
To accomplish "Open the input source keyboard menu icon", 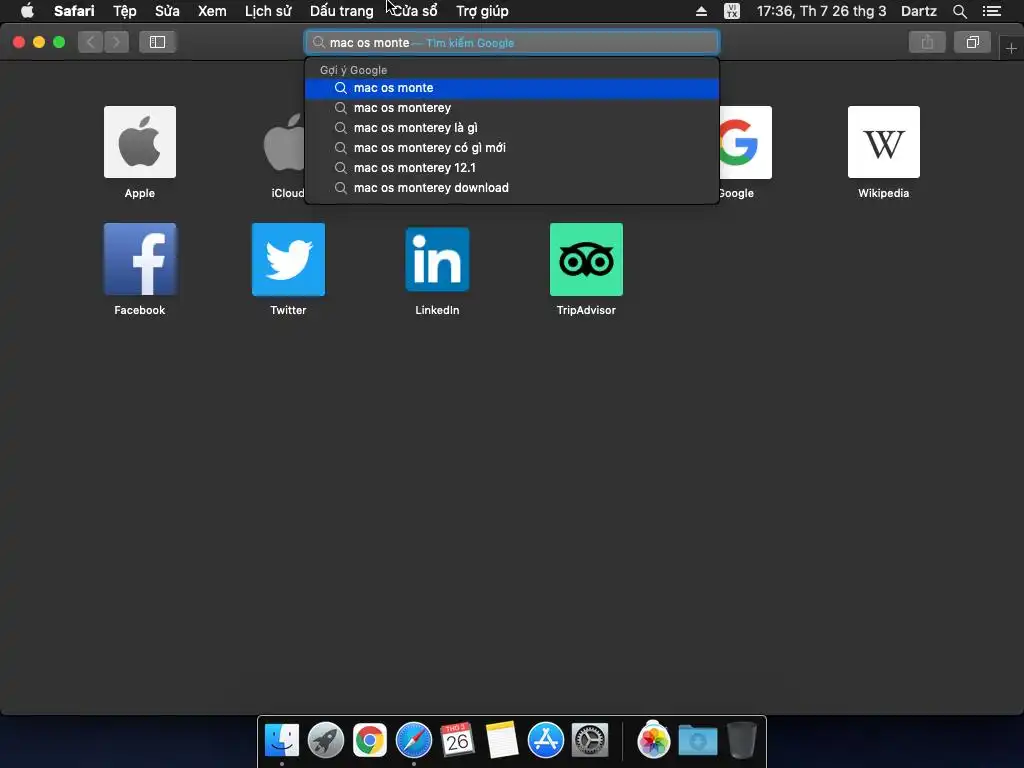I will [732, 11].
